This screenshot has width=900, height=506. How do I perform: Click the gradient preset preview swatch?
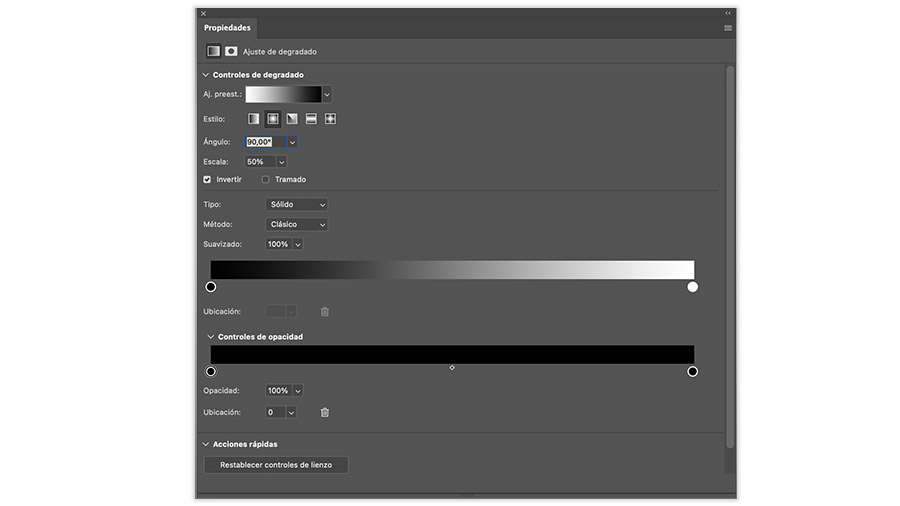click(284, 94)
